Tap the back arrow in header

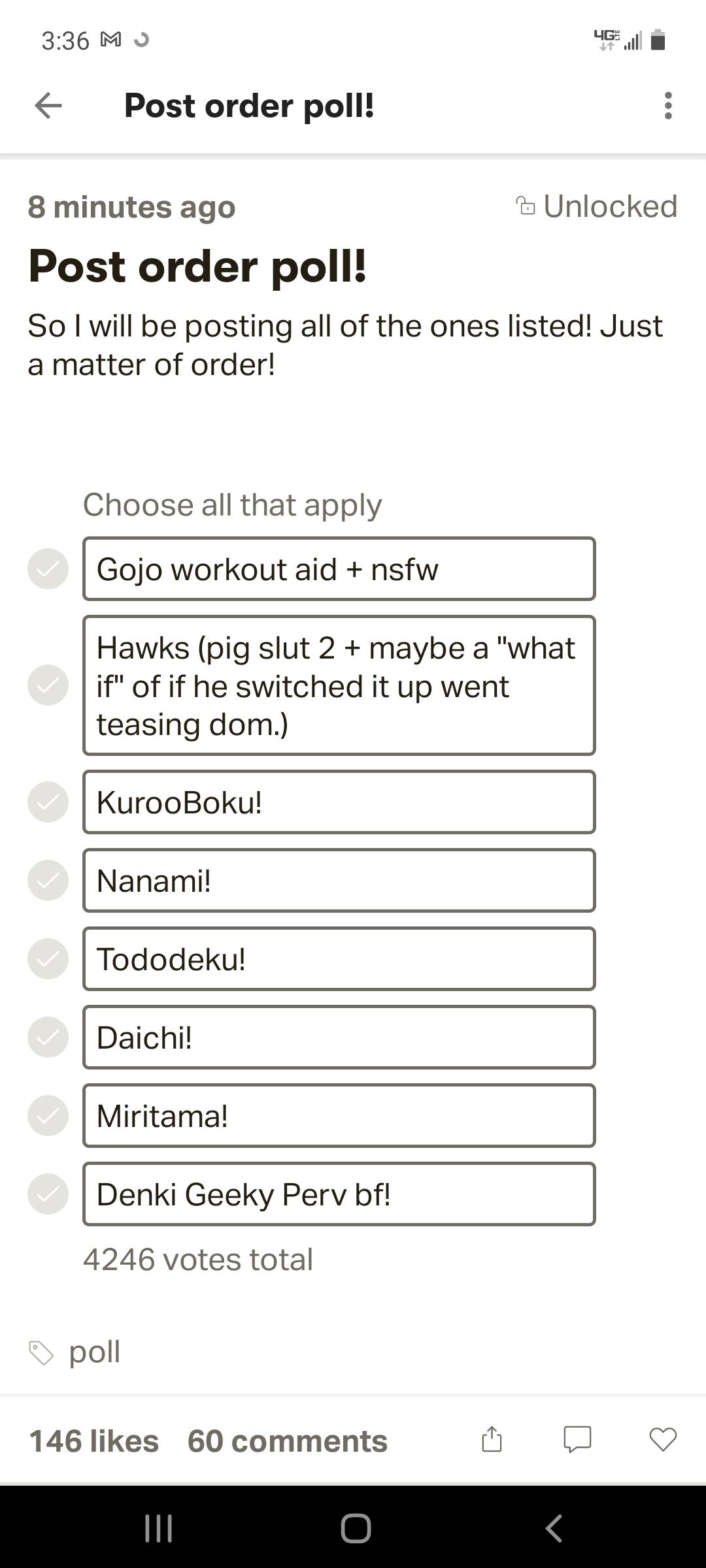pos(48,106)
